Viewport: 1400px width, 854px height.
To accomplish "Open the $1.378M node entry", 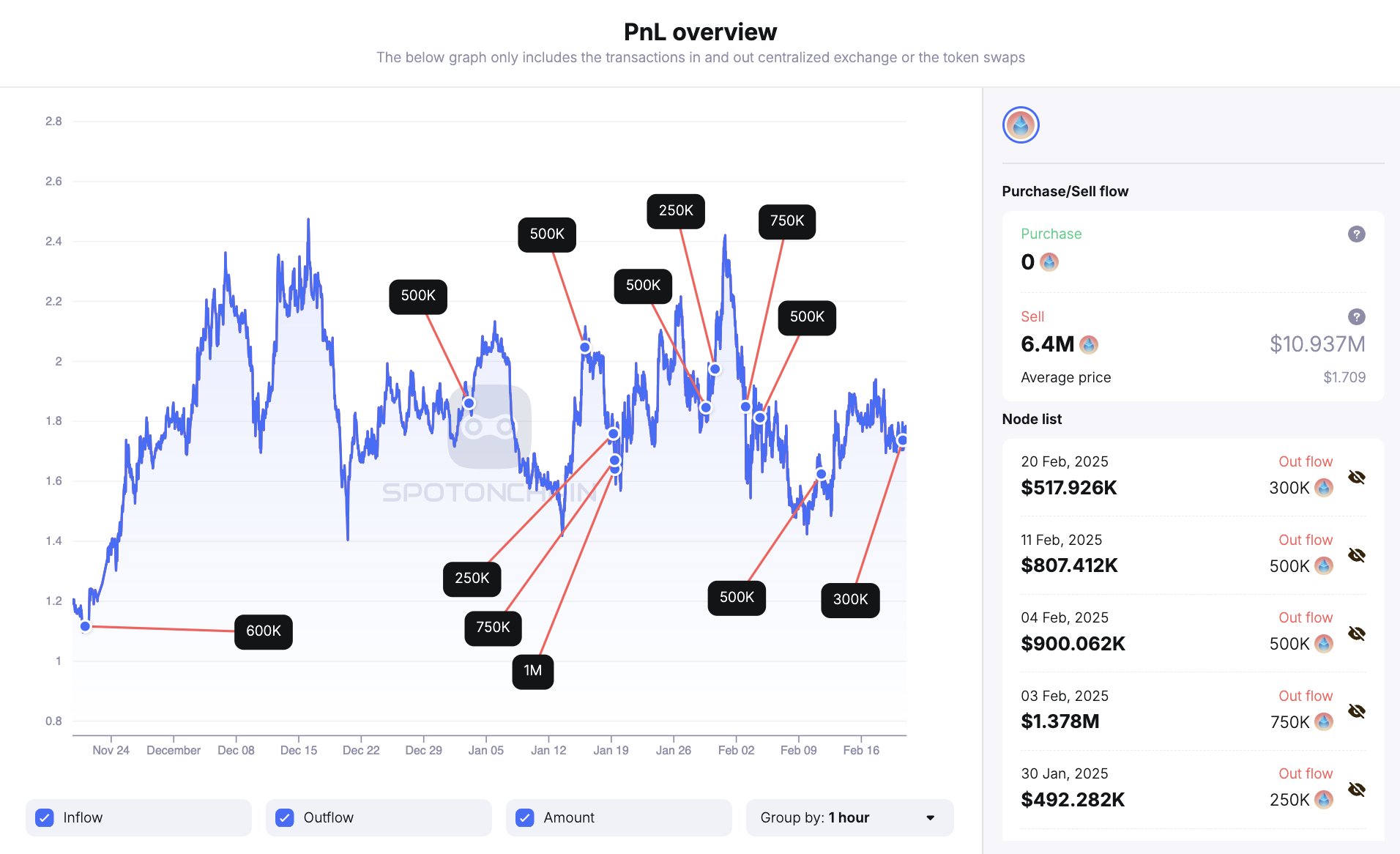I will click(x=1060, y=721).
